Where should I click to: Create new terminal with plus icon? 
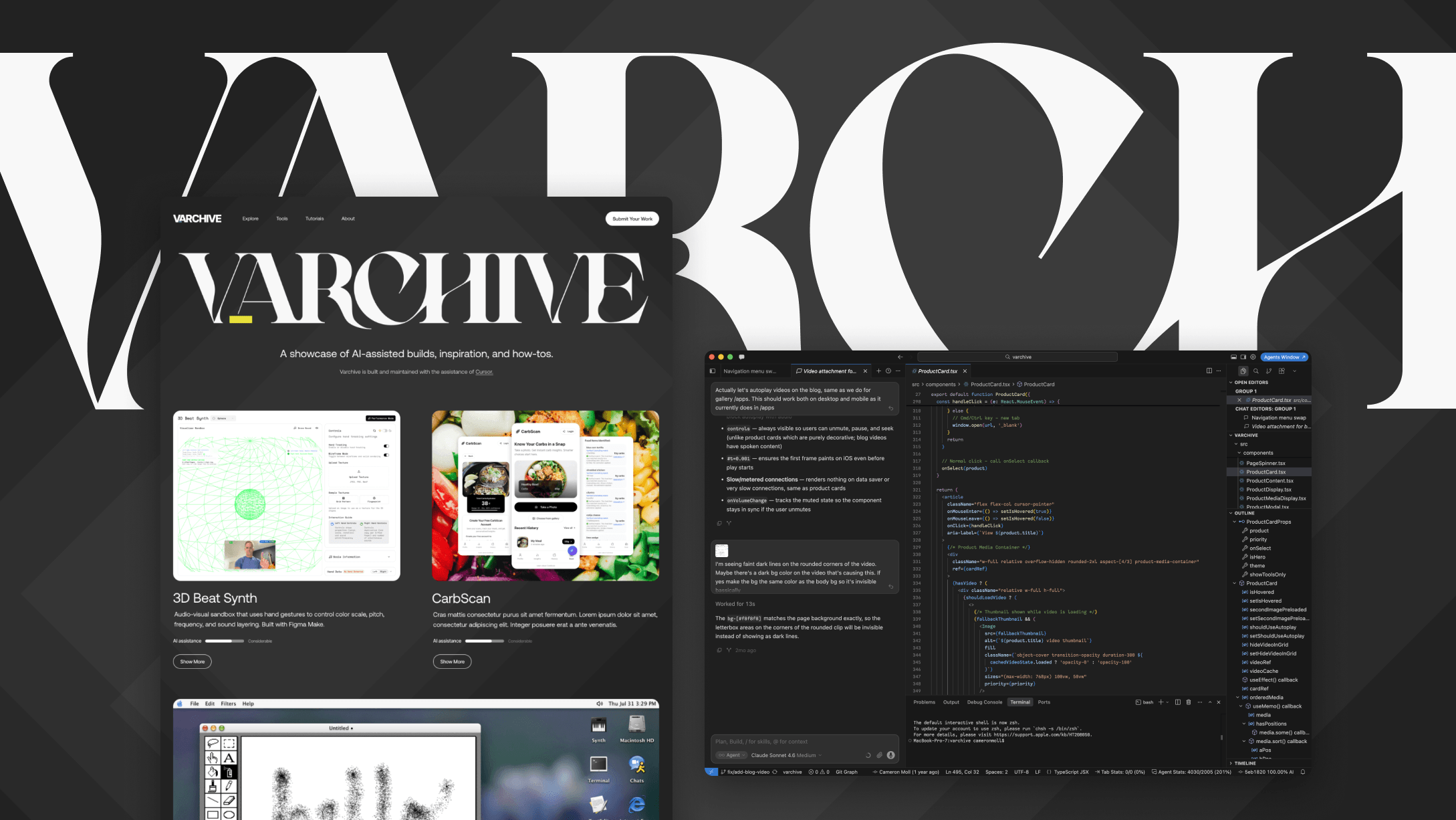1161,702
